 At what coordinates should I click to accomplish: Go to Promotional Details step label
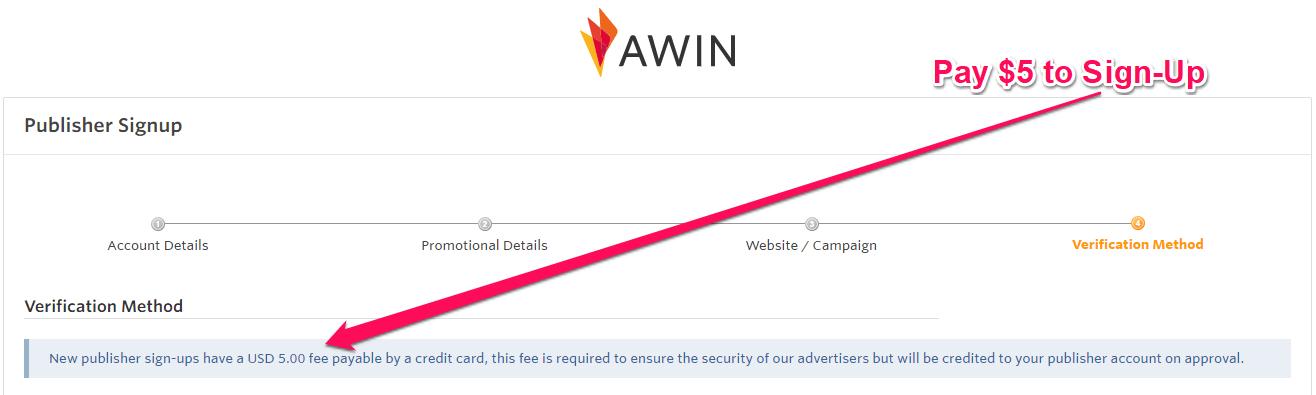485,245
